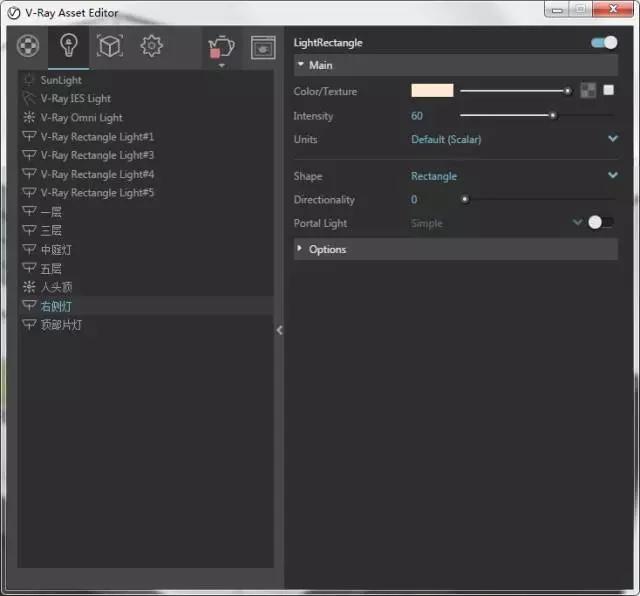
Task: Select the 五层 light
Action: [x=145, y=268]
